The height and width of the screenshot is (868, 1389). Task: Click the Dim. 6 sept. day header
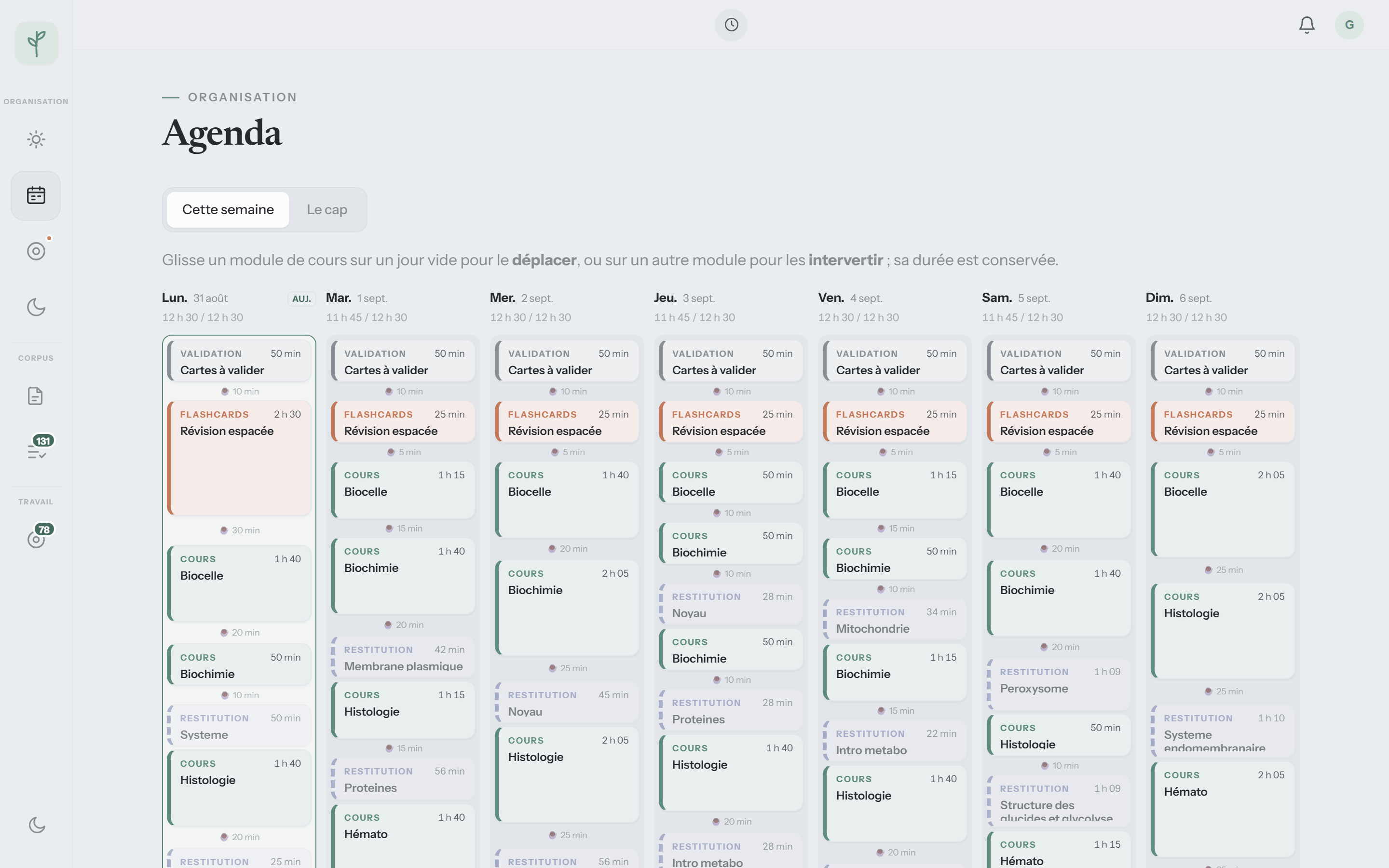pos(1178,298)
